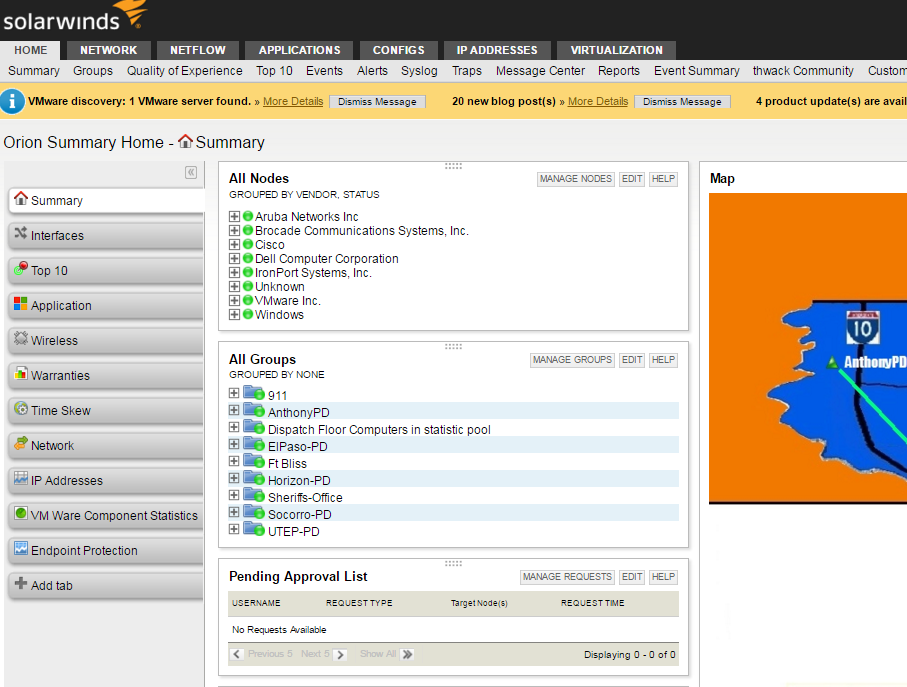Grab the All Nodes panel drag handle

454,166
